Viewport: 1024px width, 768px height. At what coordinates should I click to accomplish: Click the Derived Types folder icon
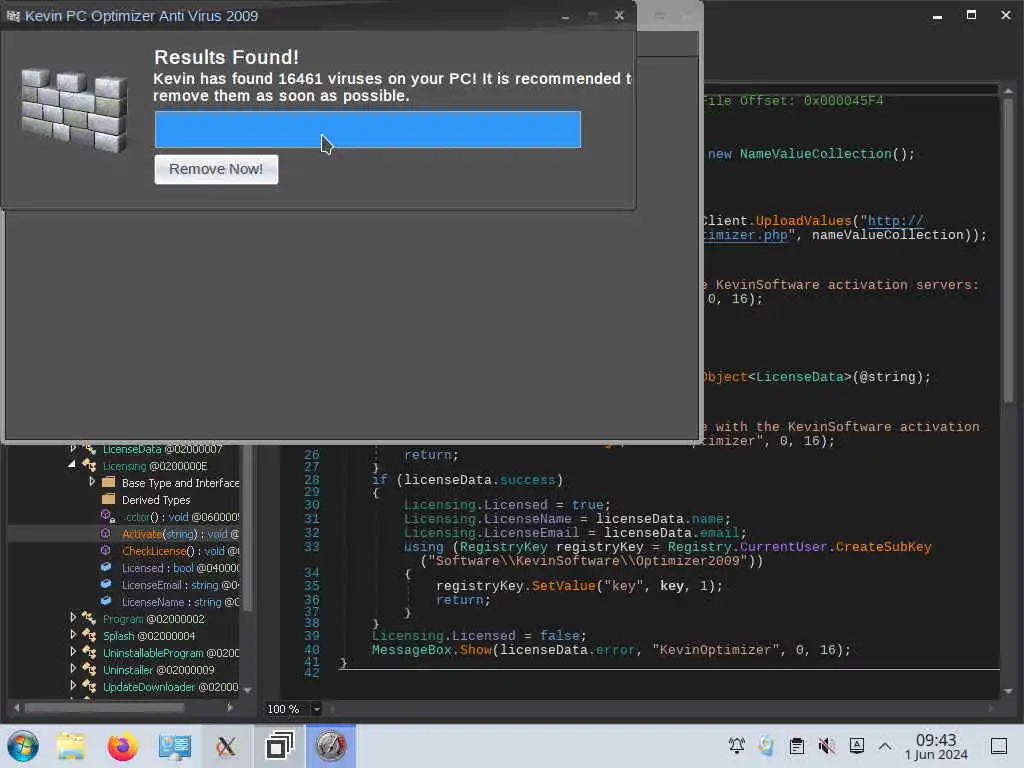point(109,500)
